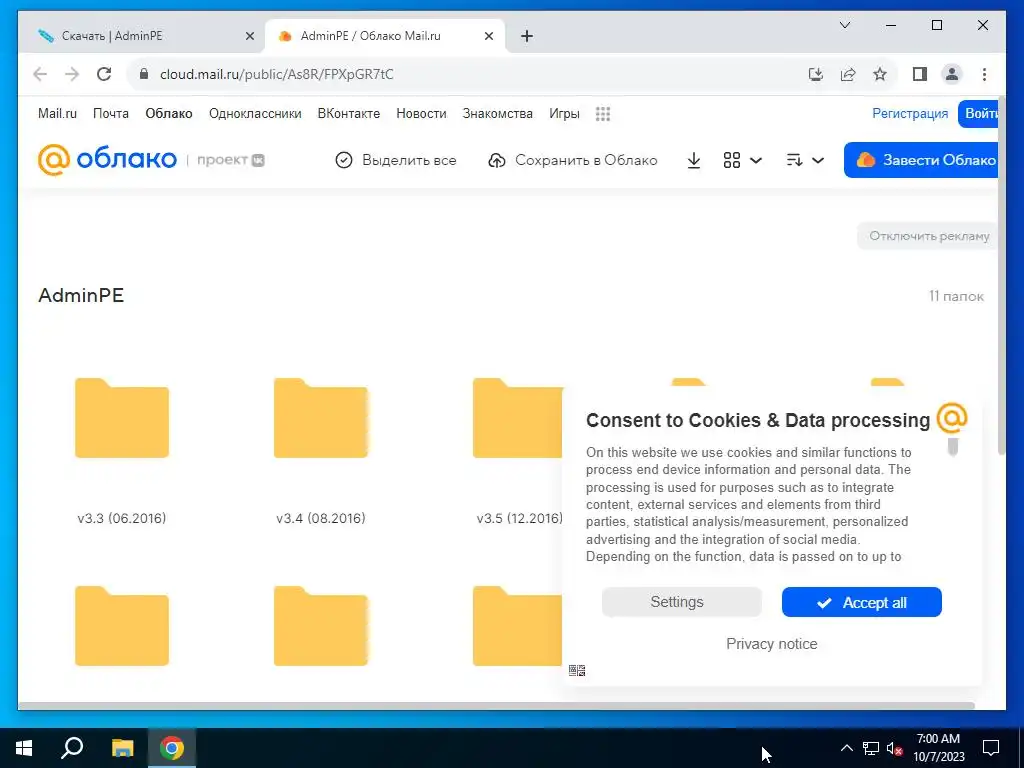This screenshot has height=768, width=1024.
Task: Click Отключить рекламу
Action: (928, 236)
